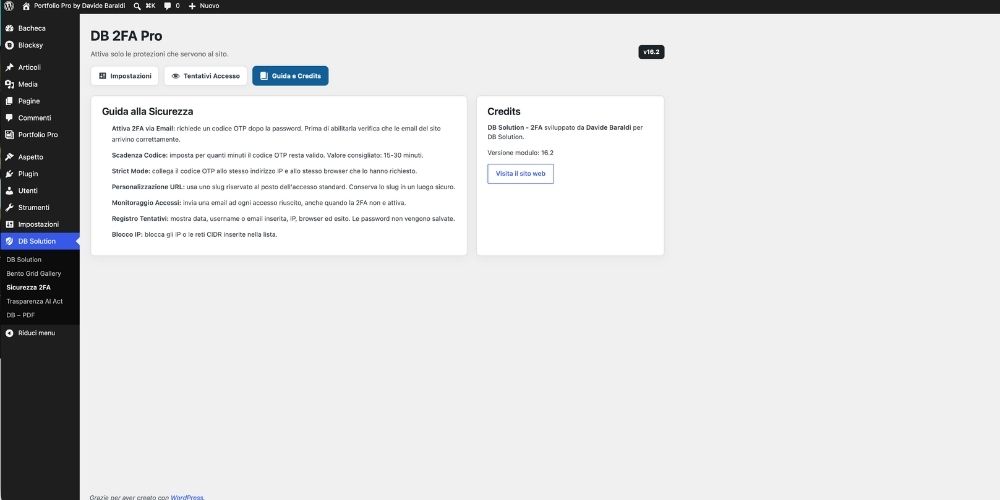This screenshot has width=1000, height=500.
Task: Click the Commenti bubble icon in sidebar
Action: [10, 118]
